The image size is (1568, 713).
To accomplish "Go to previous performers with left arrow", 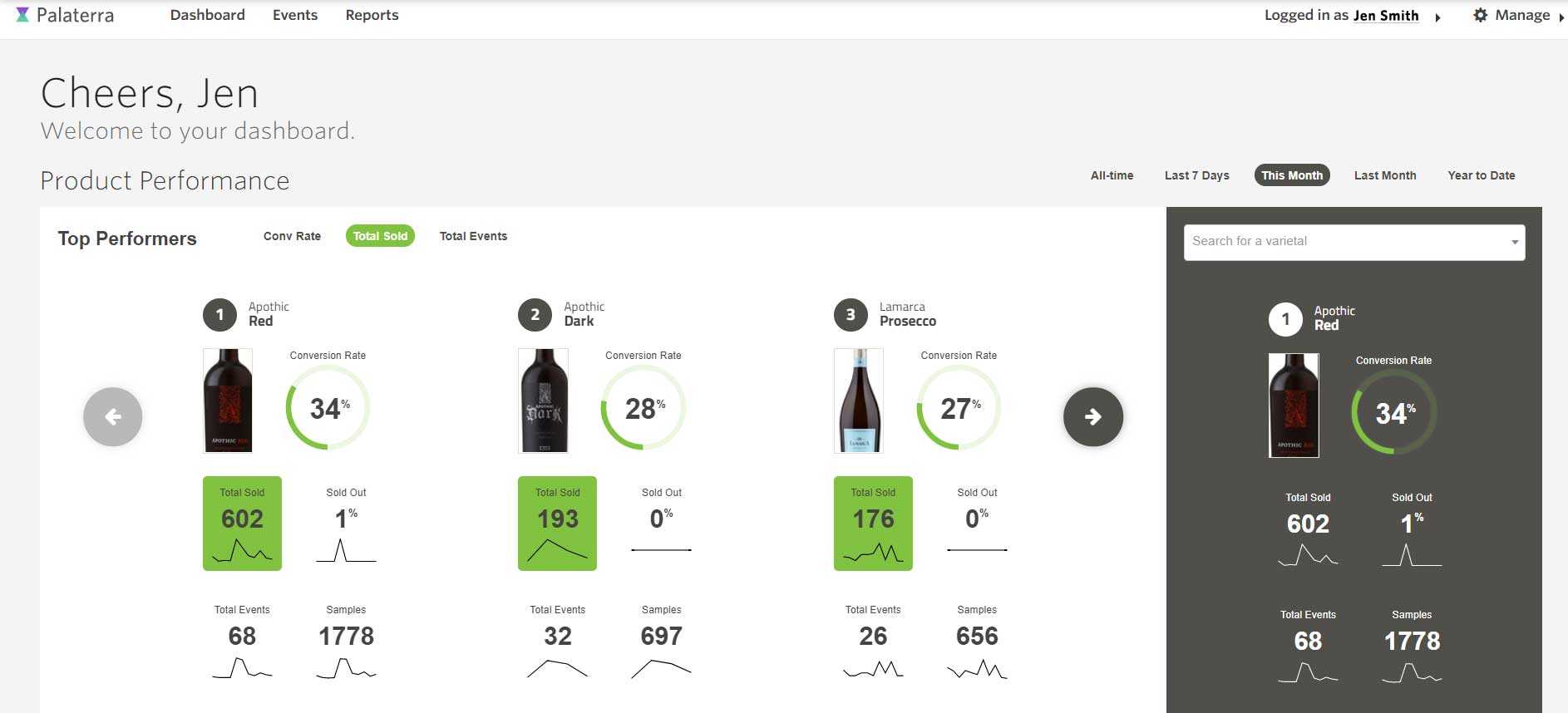I will [113, 416].
